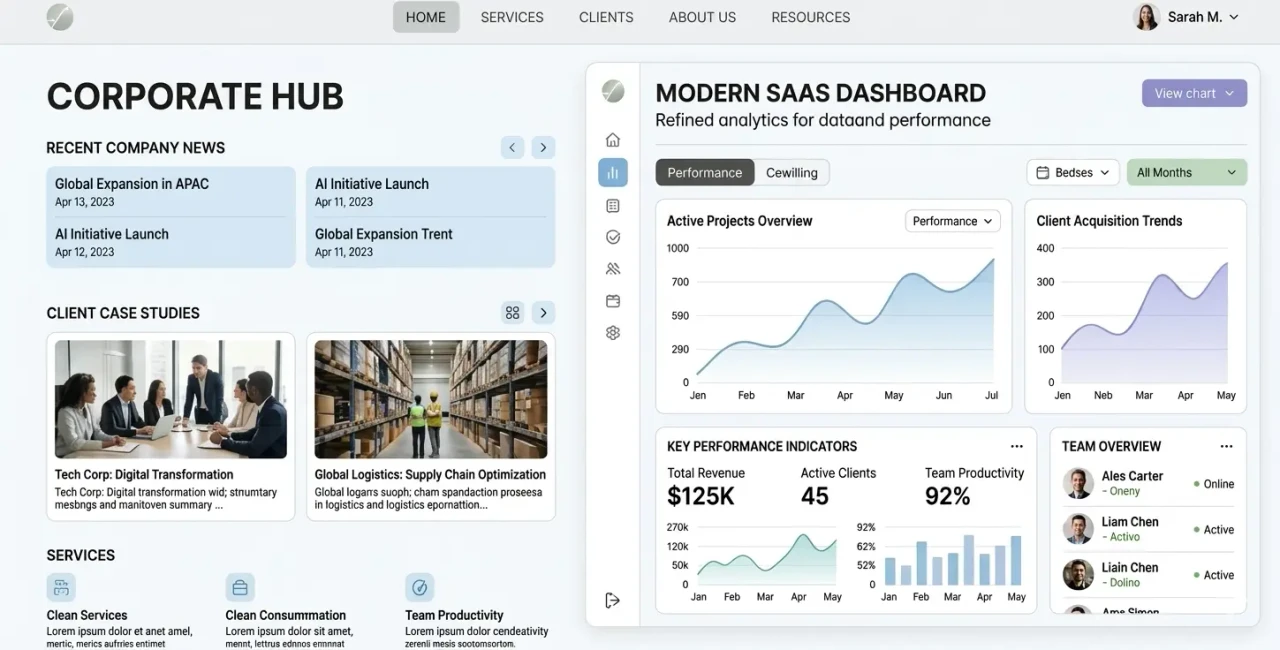Click the Clean Consummation label
1280x650 pixels.
286,615
